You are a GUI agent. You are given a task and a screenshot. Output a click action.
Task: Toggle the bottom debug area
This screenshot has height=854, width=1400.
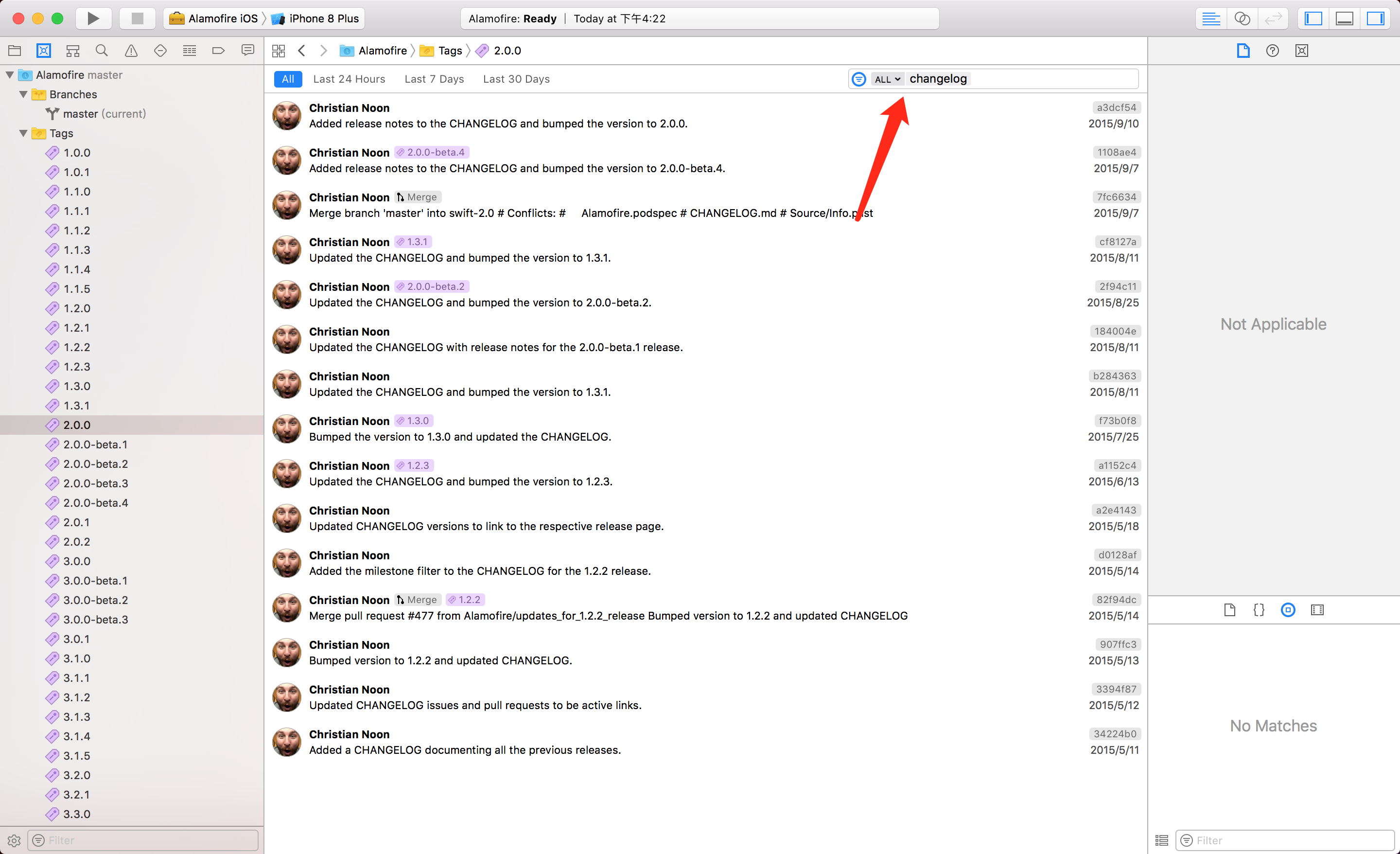click(1344, 18)
